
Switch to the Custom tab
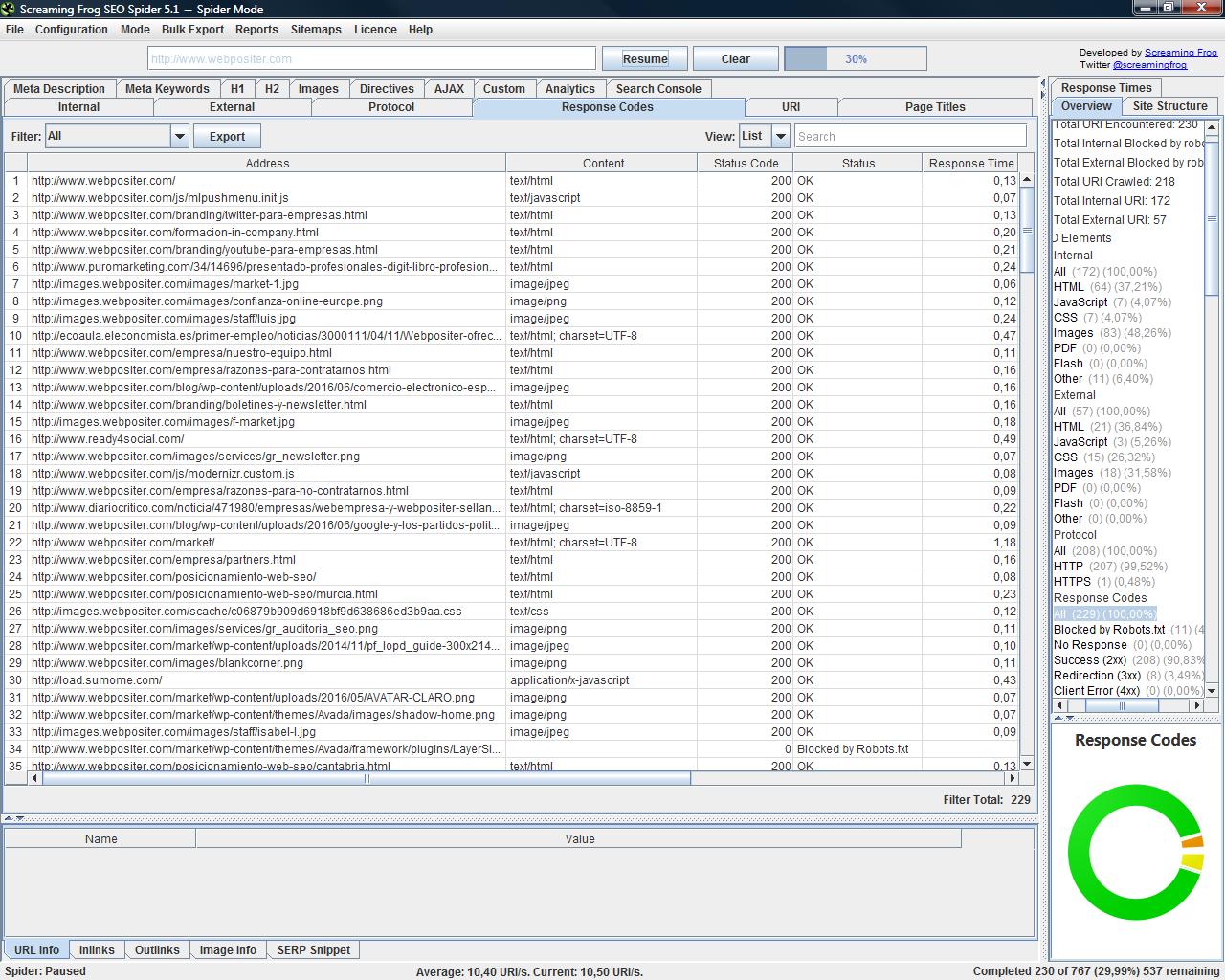(x=503, y=88)
